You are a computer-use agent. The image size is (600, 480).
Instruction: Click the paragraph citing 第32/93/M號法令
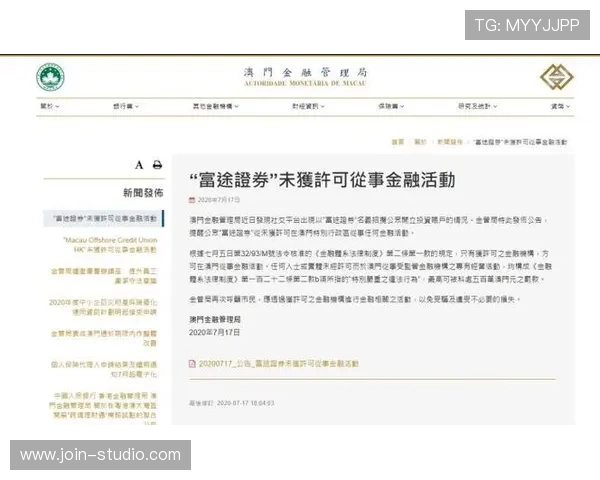click(x=370, y=266)
